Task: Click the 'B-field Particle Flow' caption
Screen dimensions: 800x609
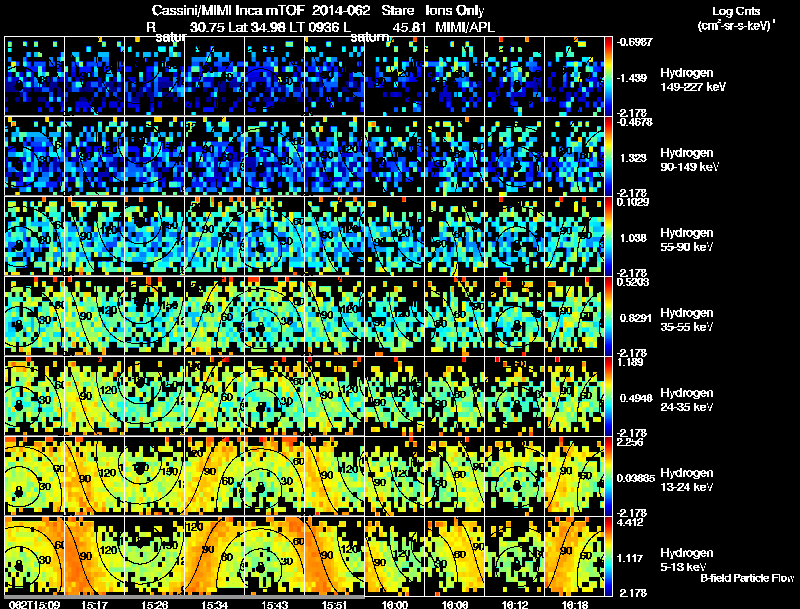Action: pos(747,578)
